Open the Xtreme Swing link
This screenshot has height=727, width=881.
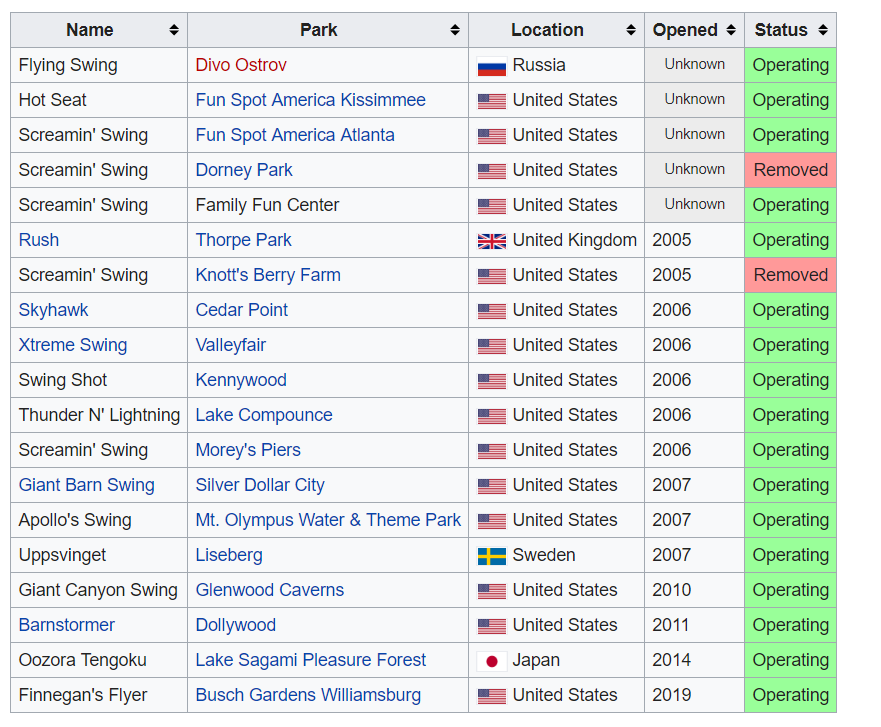click(x=73, y=345)
